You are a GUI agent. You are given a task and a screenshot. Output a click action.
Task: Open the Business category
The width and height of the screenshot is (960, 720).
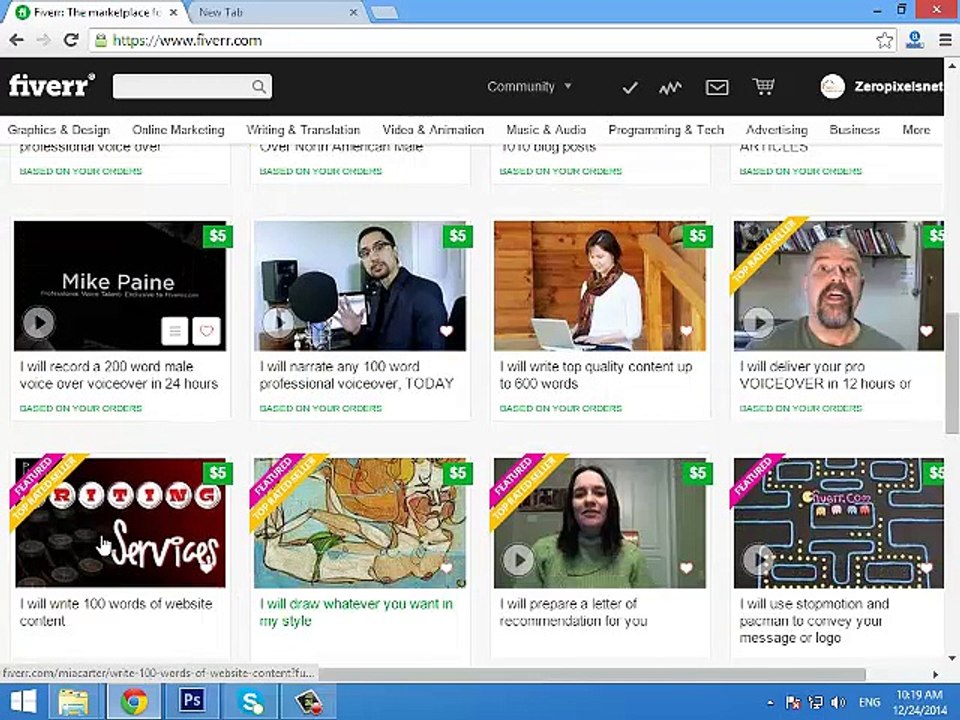click(x=854, y=130)
